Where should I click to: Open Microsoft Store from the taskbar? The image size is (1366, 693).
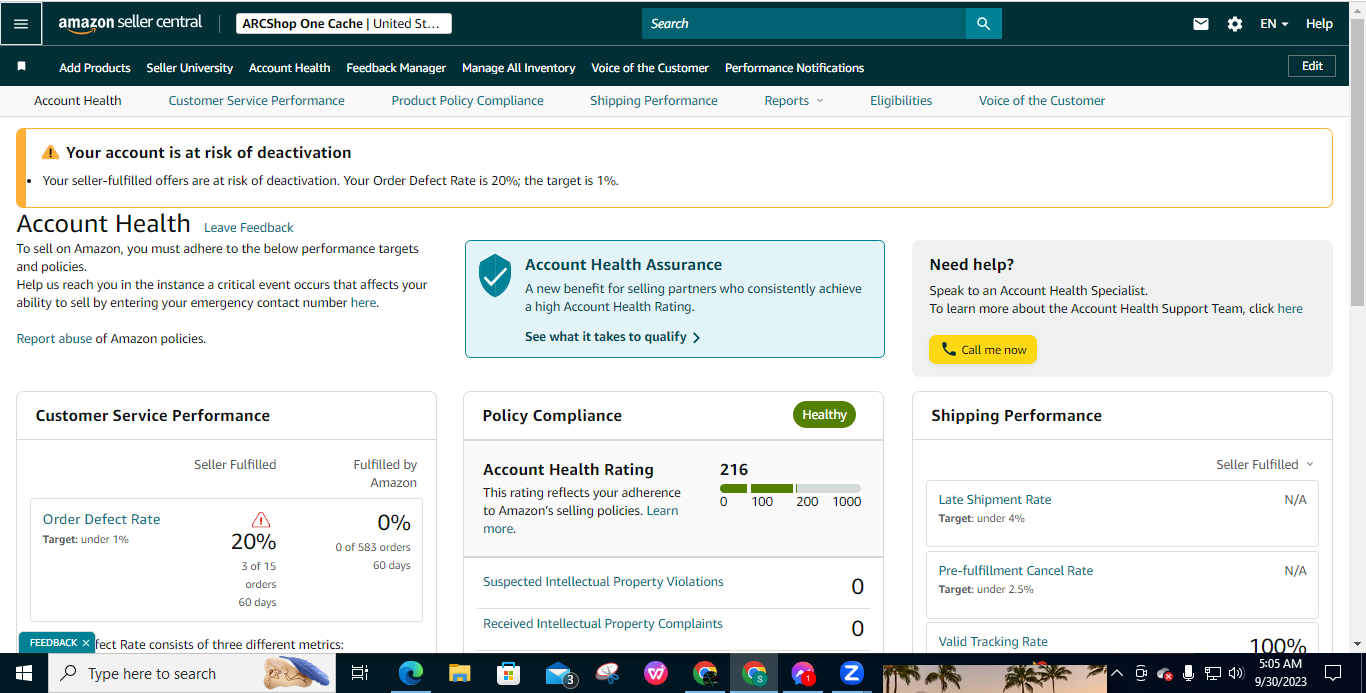coord(508,673)
